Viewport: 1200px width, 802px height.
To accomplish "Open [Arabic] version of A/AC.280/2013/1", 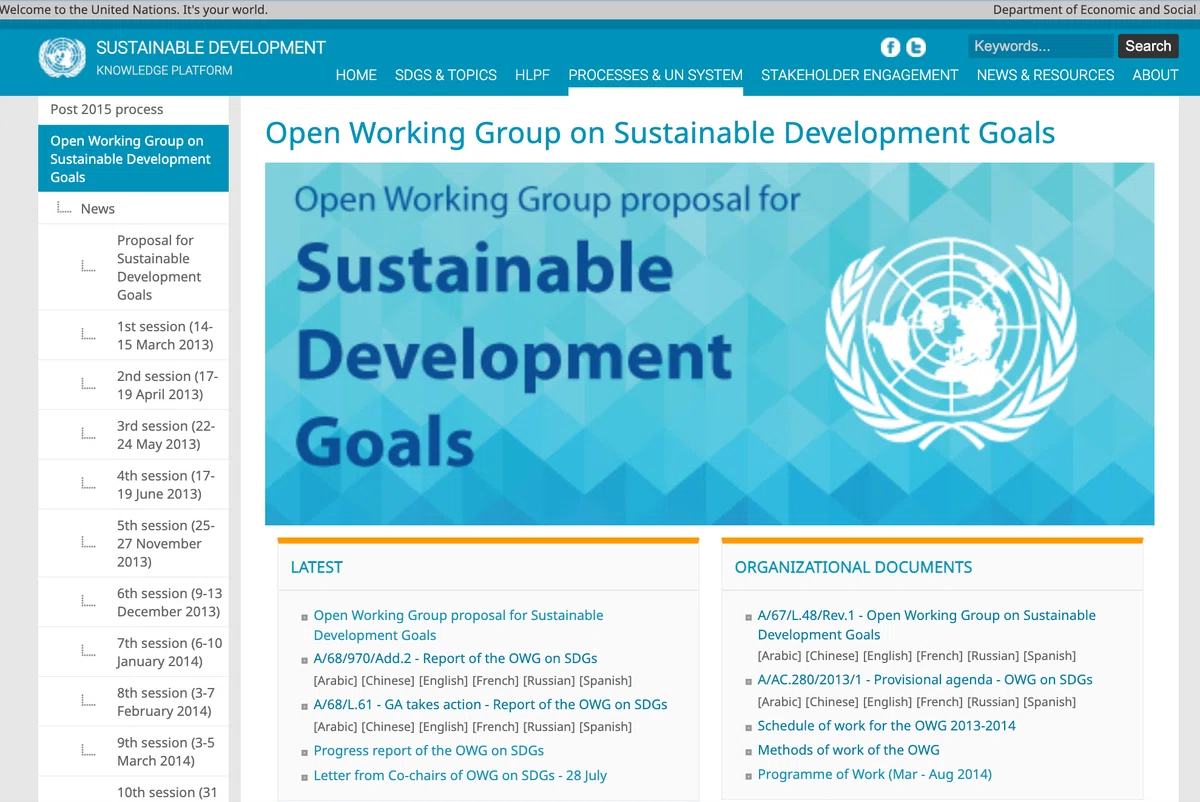I will click(779, 702).
